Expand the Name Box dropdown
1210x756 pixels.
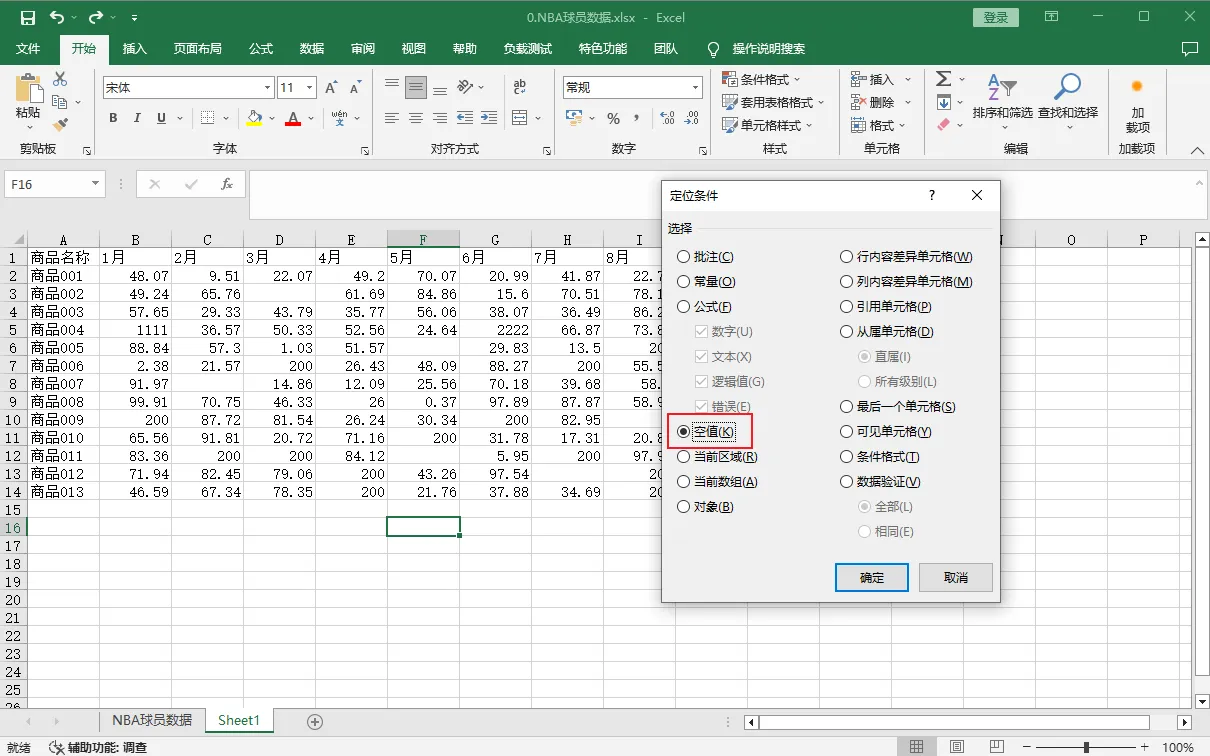click(x=96, y=184)
